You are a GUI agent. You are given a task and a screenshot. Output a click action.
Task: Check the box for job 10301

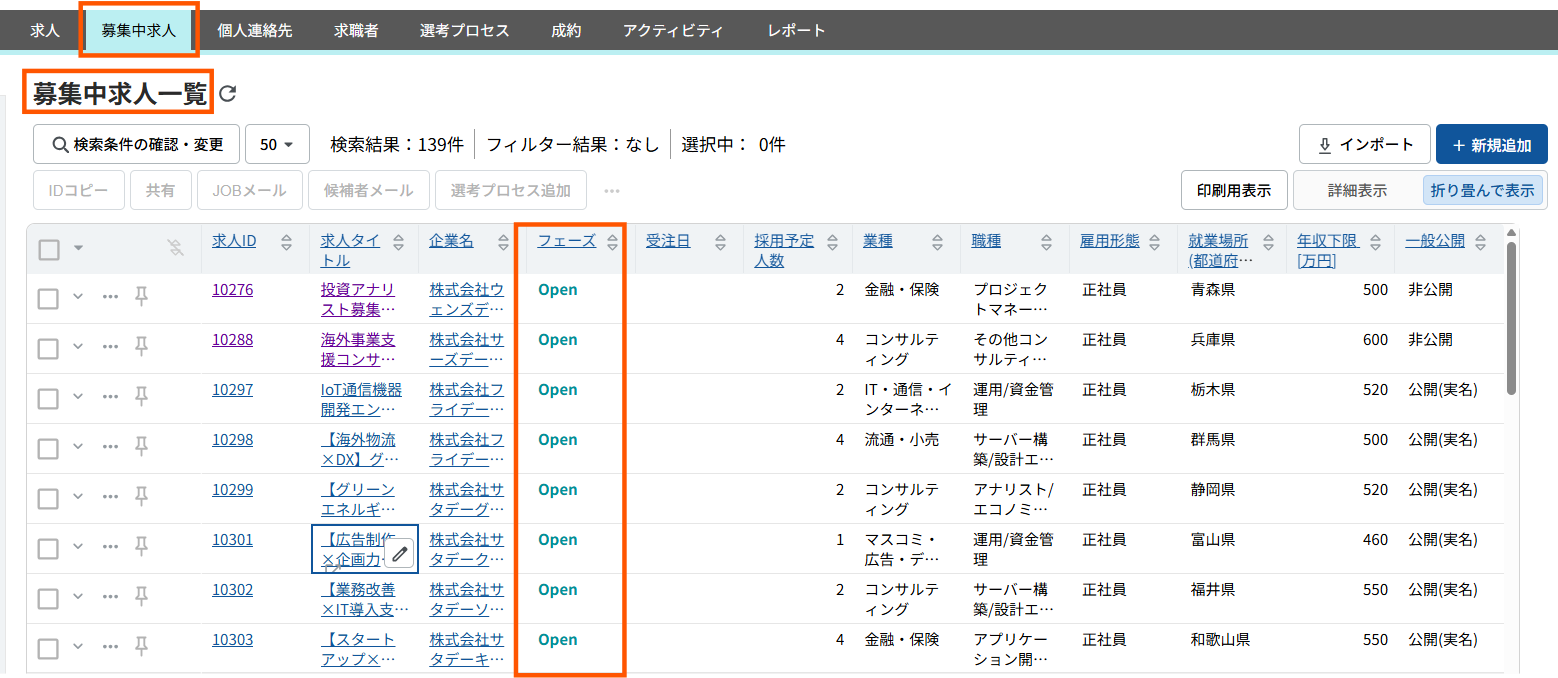48,548
